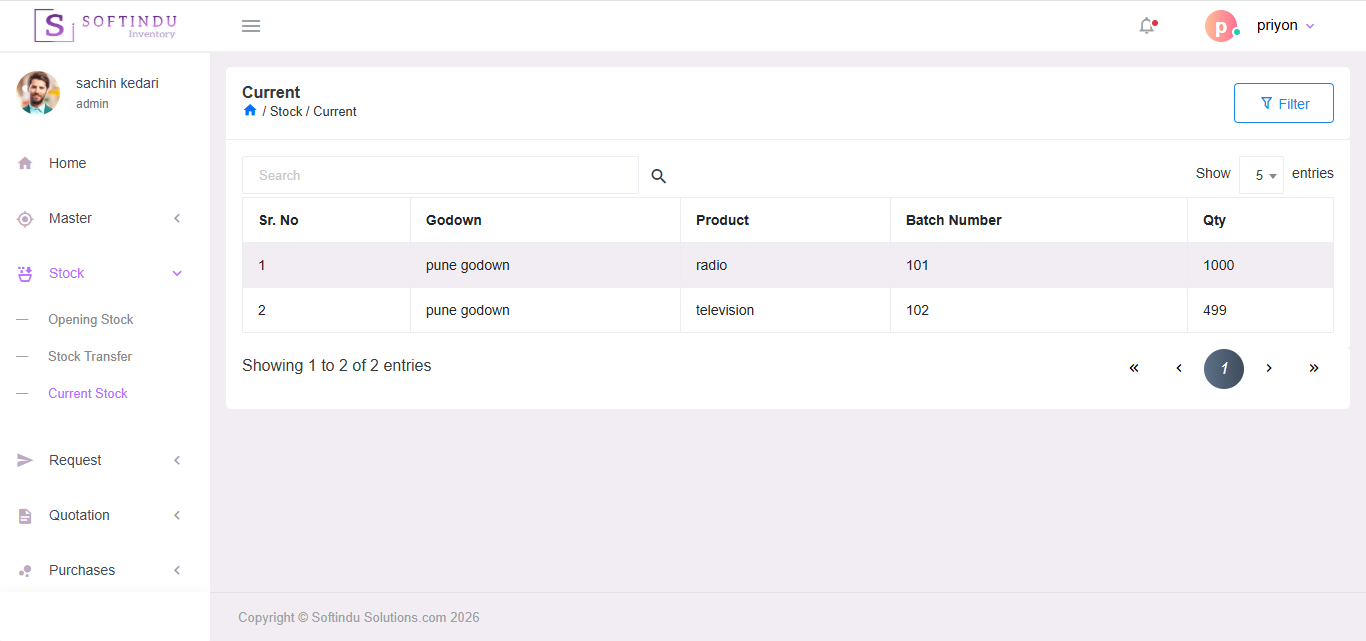
Task: Click the home breadcrumb icon
Action: coord(249,110)
